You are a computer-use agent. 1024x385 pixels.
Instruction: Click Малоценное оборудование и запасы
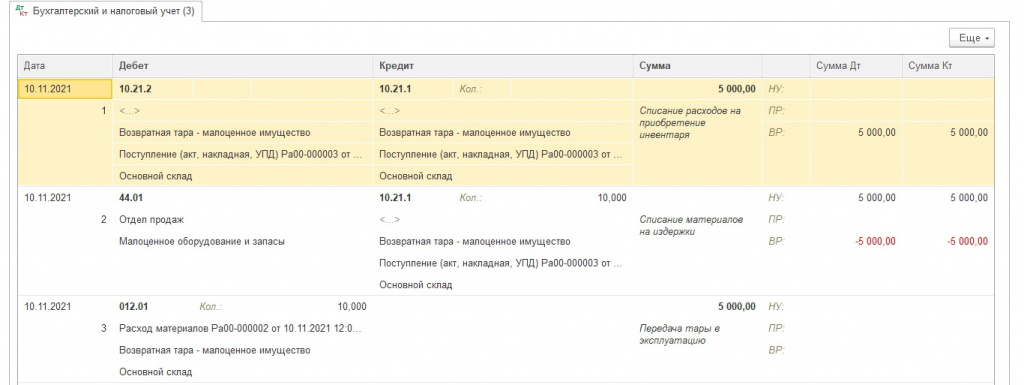(202, 241)
